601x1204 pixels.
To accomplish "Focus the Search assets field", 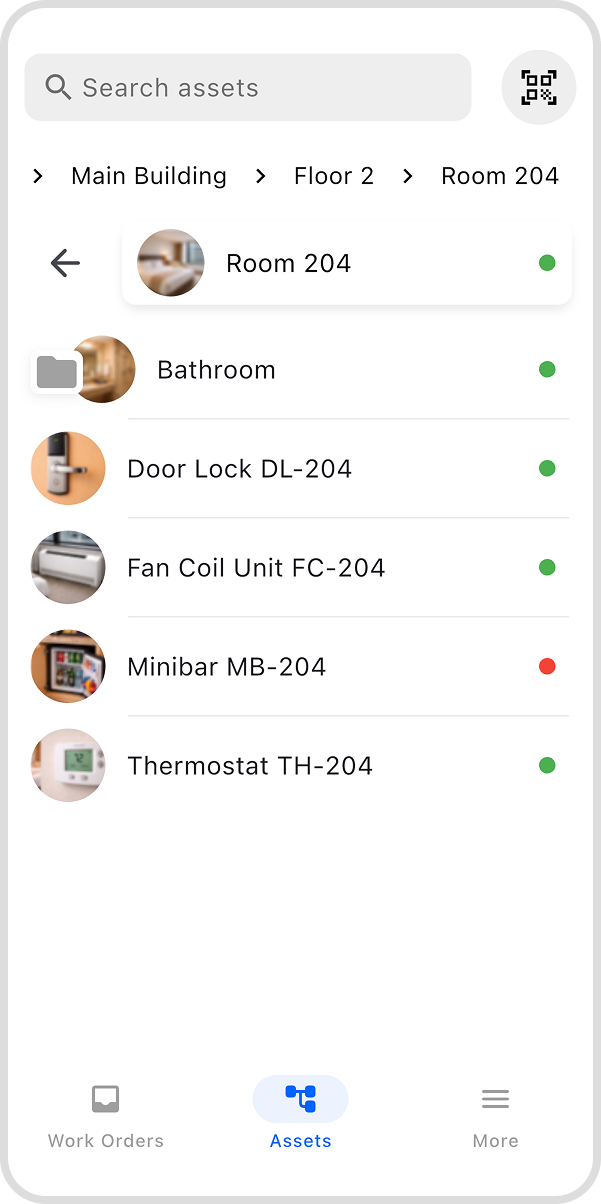I will point(260,88).
